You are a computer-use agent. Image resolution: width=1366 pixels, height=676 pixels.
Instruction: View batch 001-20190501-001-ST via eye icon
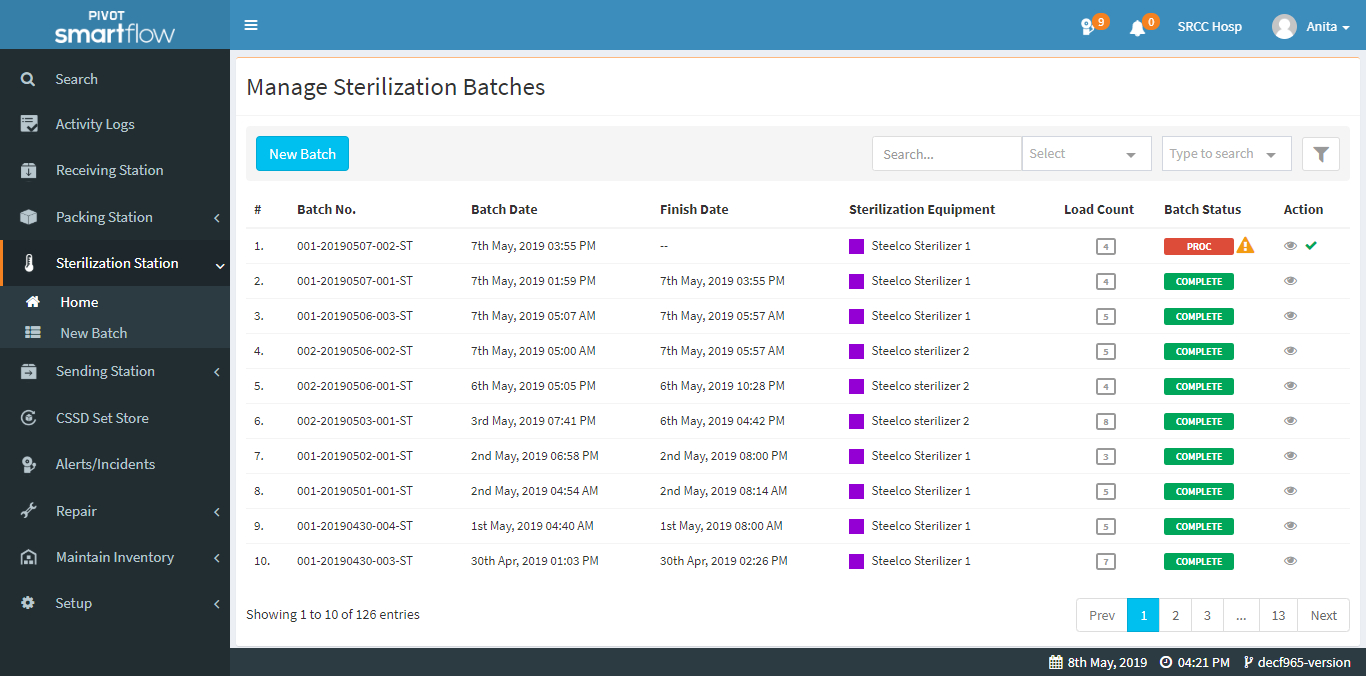1291,490
